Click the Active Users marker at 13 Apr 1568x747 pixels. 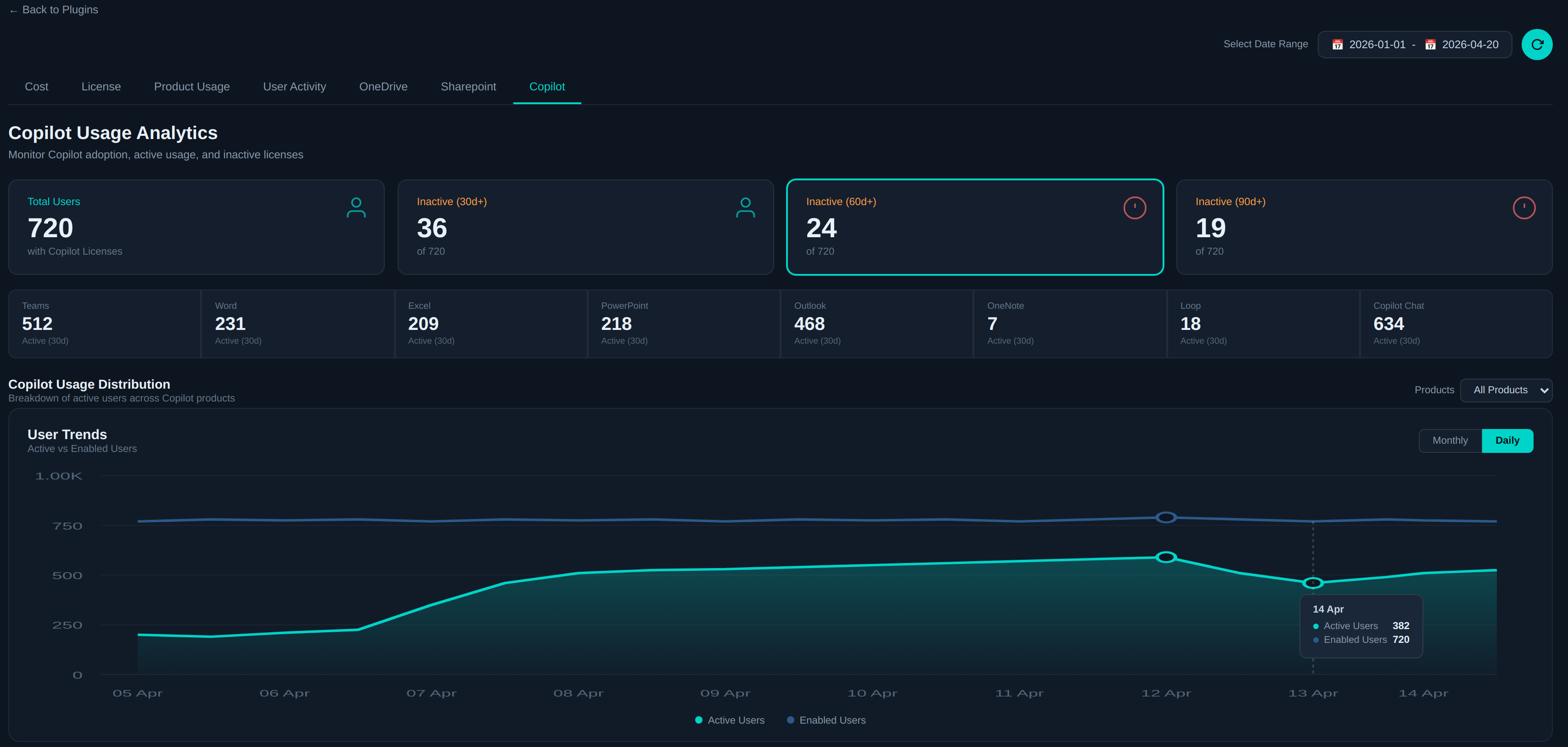(x=1313, y=583)
